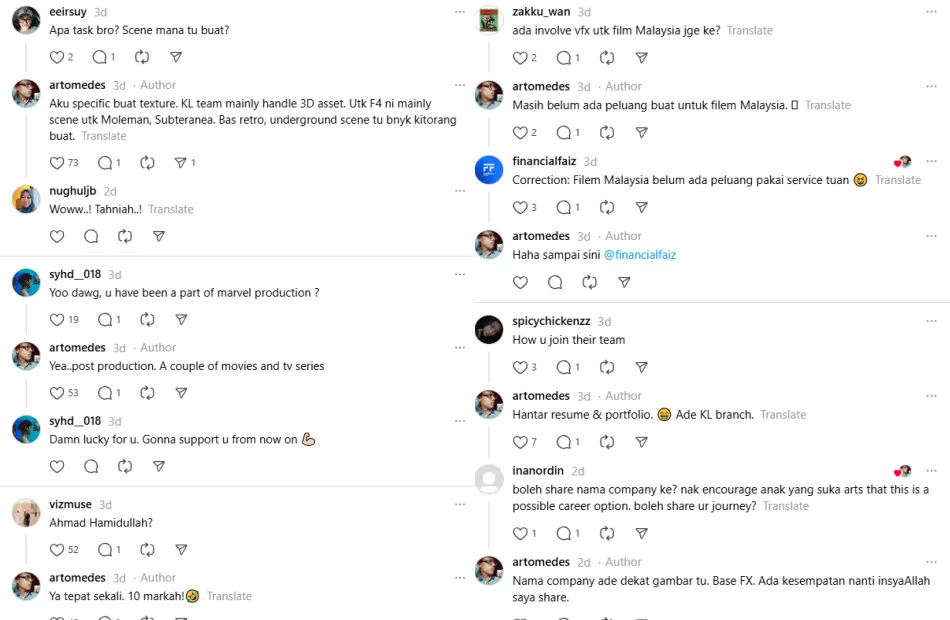
Task: Like financialfaiz's Correction comment
Action: click(x=519, y=208)
